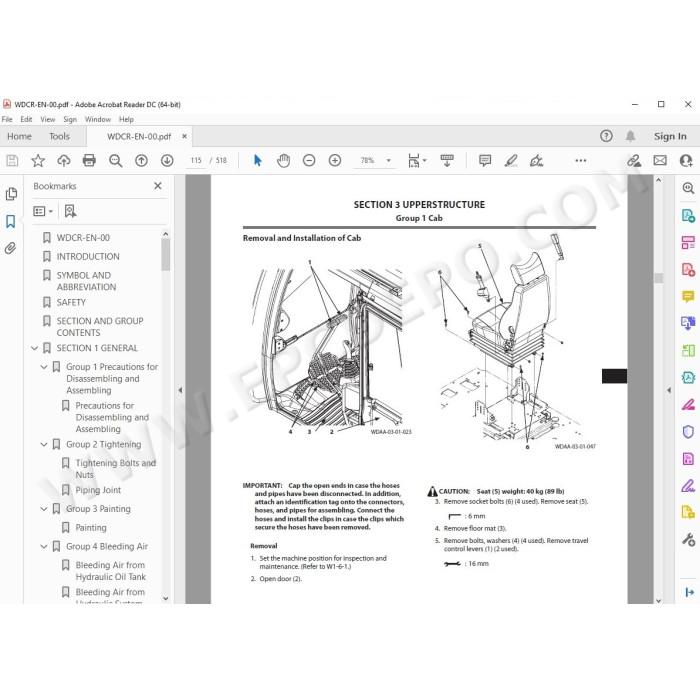Open the View menu
The image size is (700, 700).
click(47, 119)
